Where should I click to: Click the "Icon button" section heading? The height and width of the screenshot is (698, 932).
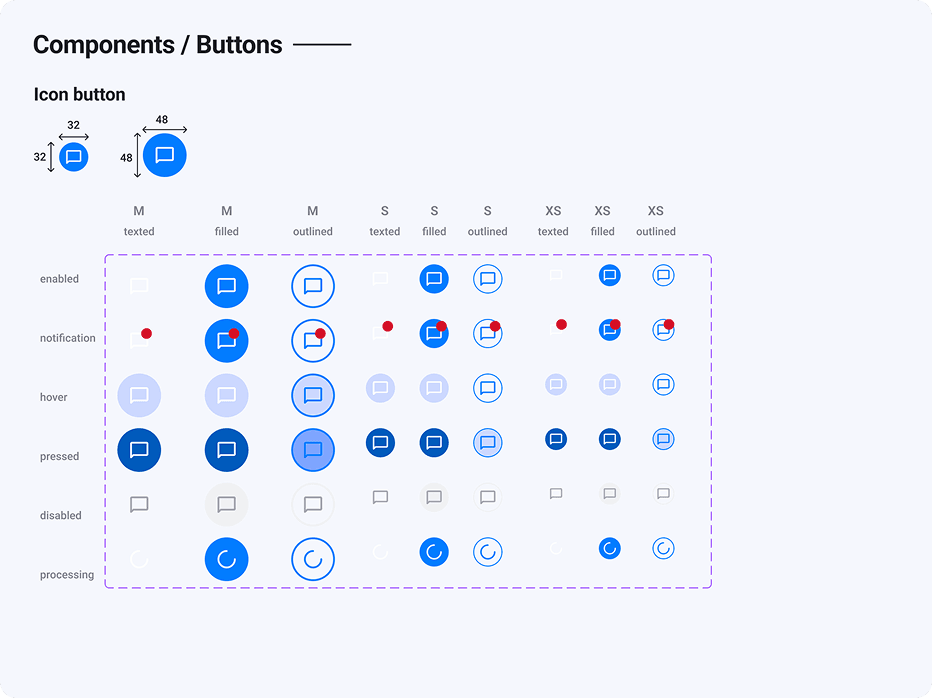click(80, 95)
